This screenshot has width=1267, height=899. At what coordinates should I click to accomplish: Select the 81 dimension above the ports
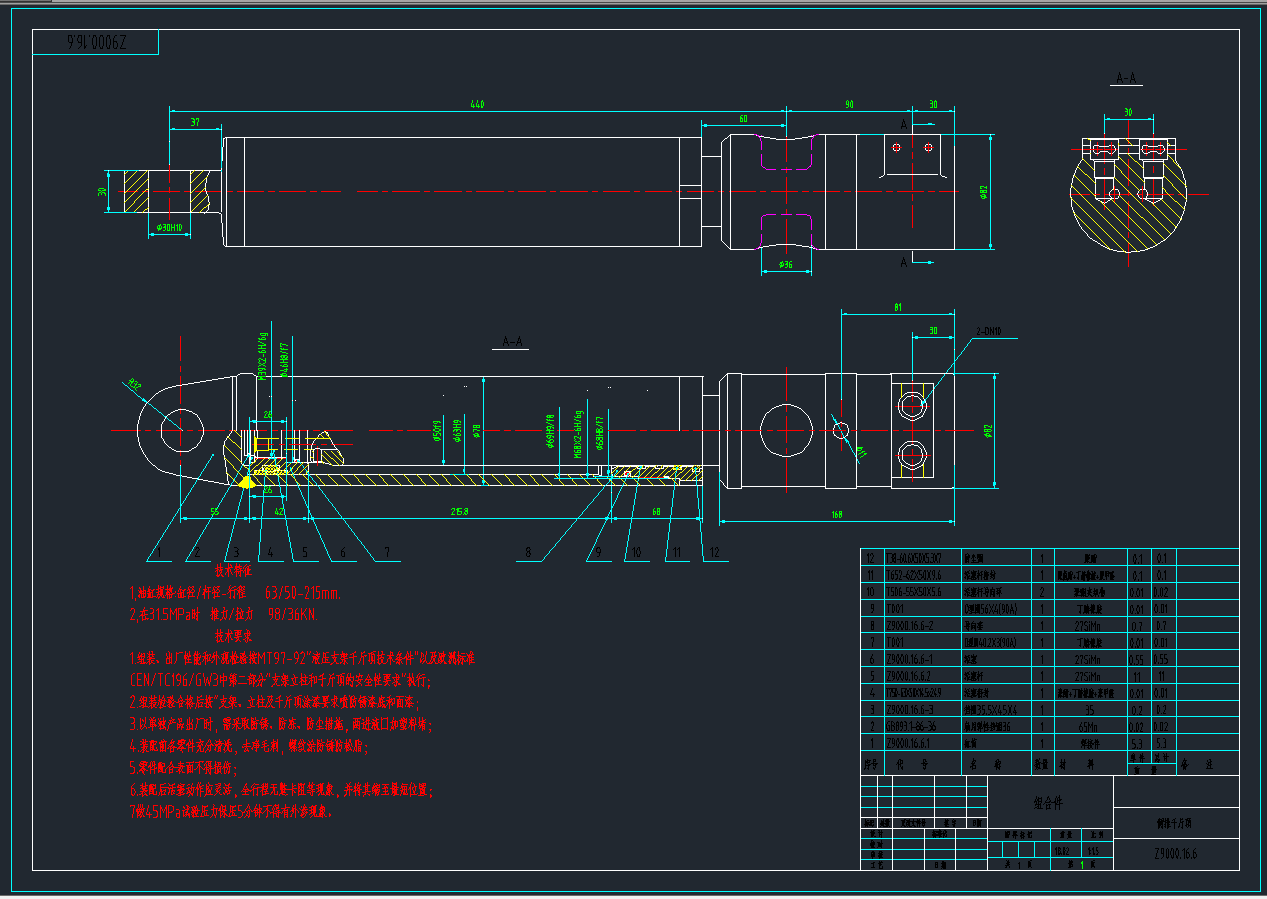(x=896, y=307)
